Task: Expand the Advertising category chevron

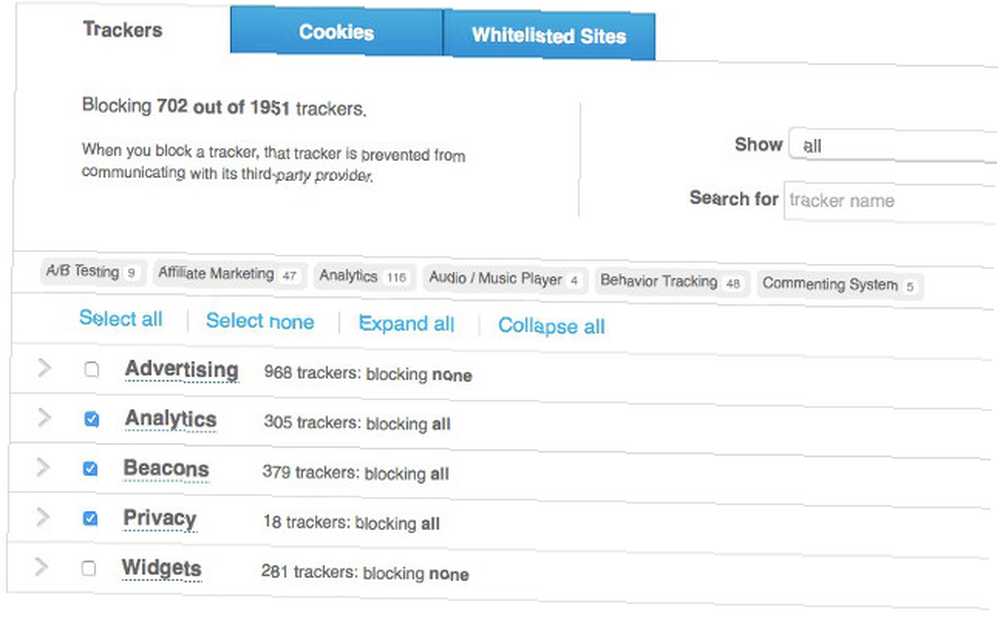Action: click(x=44, y=367)
